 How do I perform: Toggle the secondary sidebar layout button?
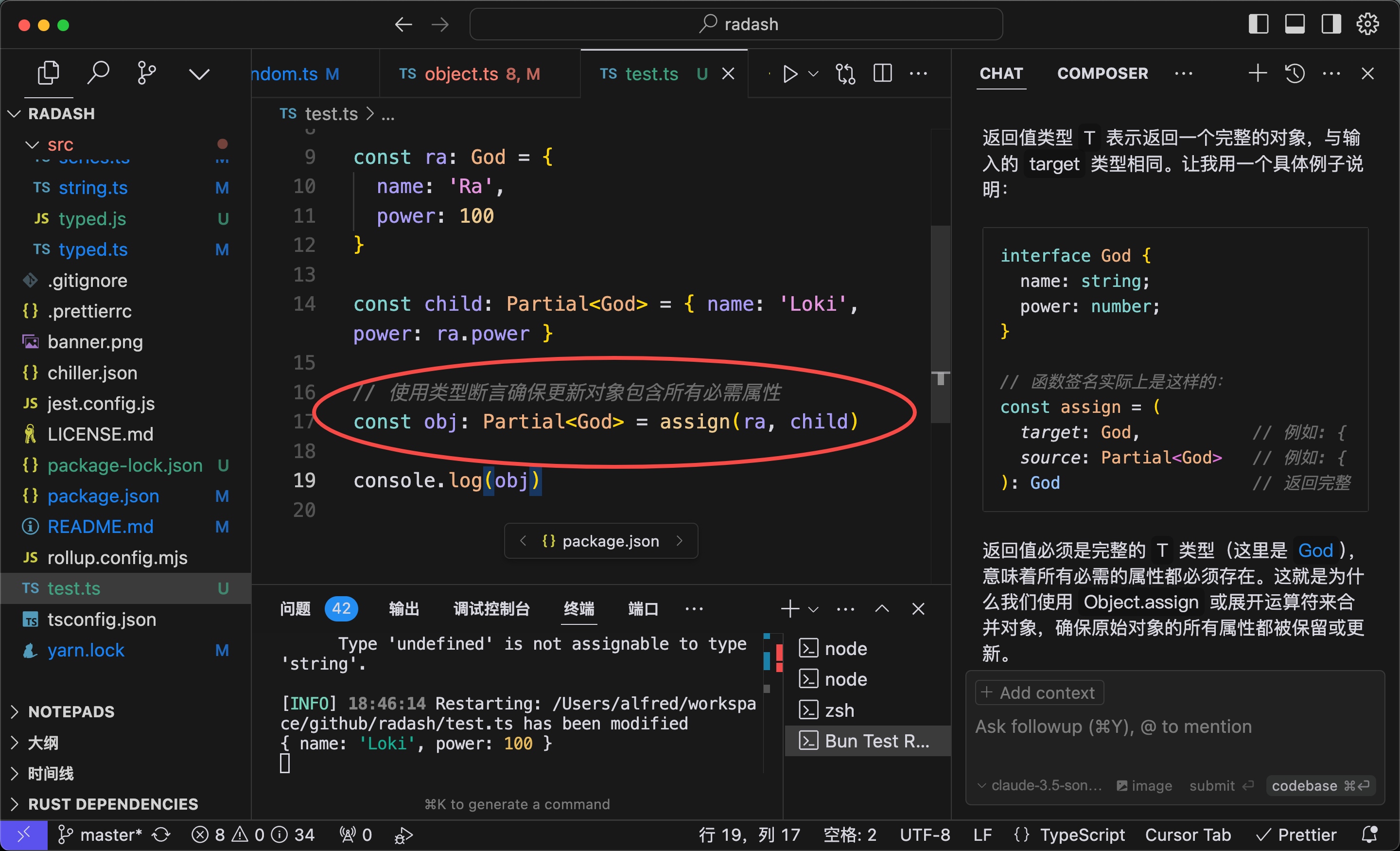[x=1330, y=24]
